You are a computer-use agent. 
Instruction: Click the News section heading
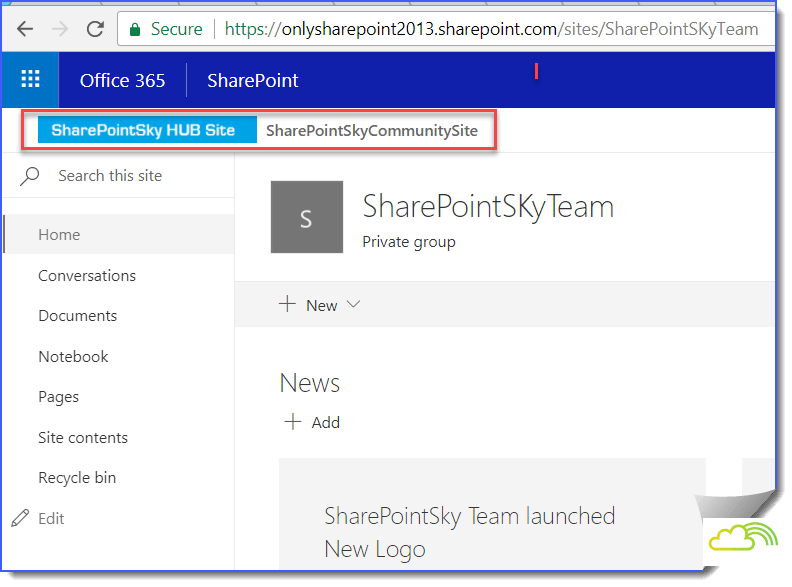click(x=310, y=383)
